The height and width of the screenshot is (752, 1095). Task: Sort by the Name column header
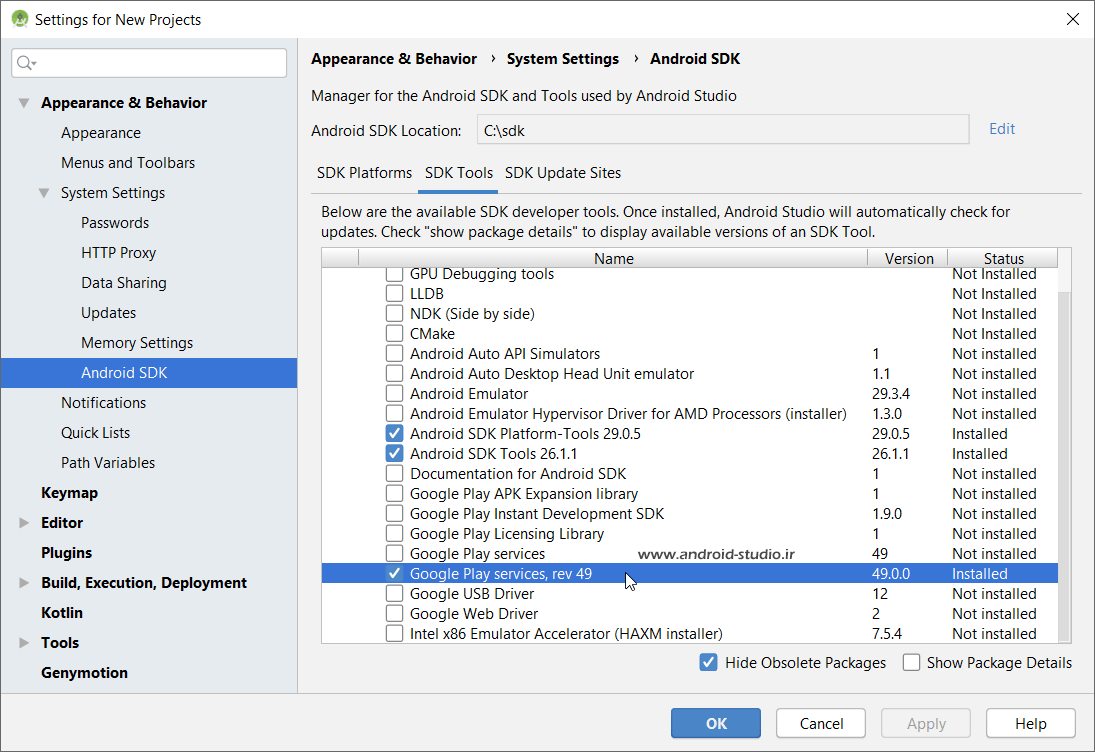pos(613,258)
